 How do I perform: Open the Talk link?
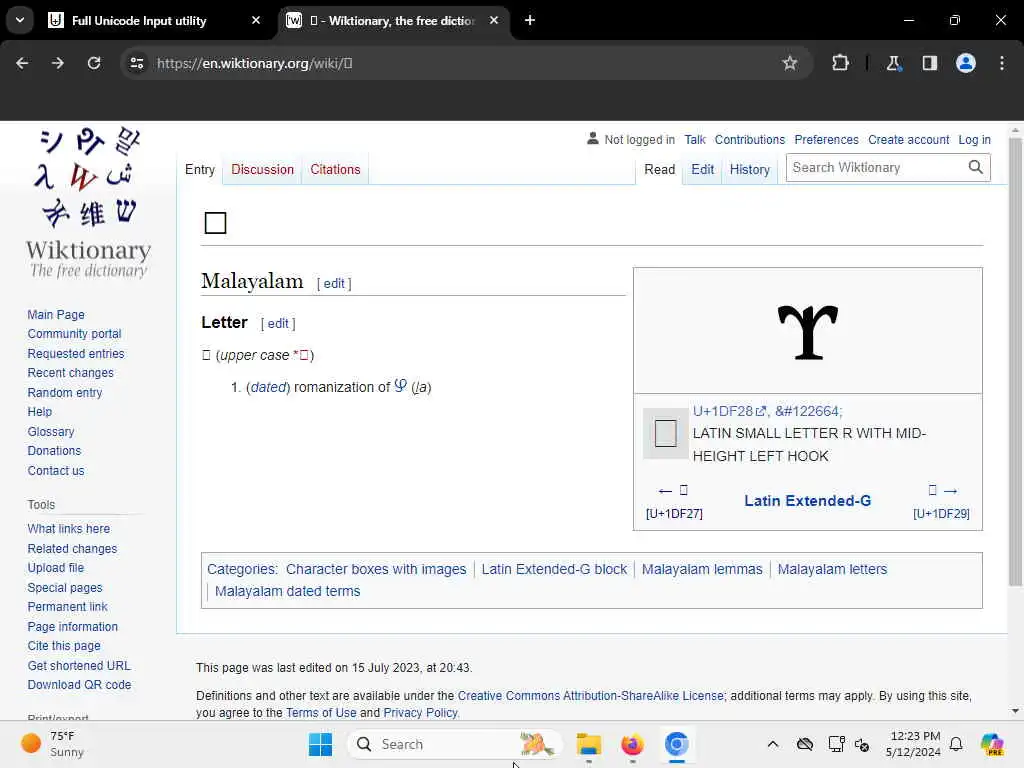tap(695, 140)
